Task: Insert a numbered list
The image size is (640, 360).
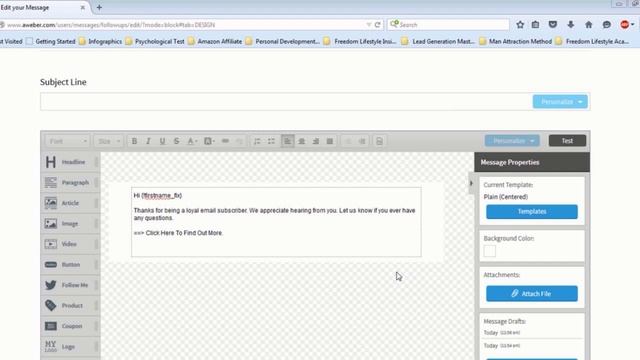Action: coord(257,141)
